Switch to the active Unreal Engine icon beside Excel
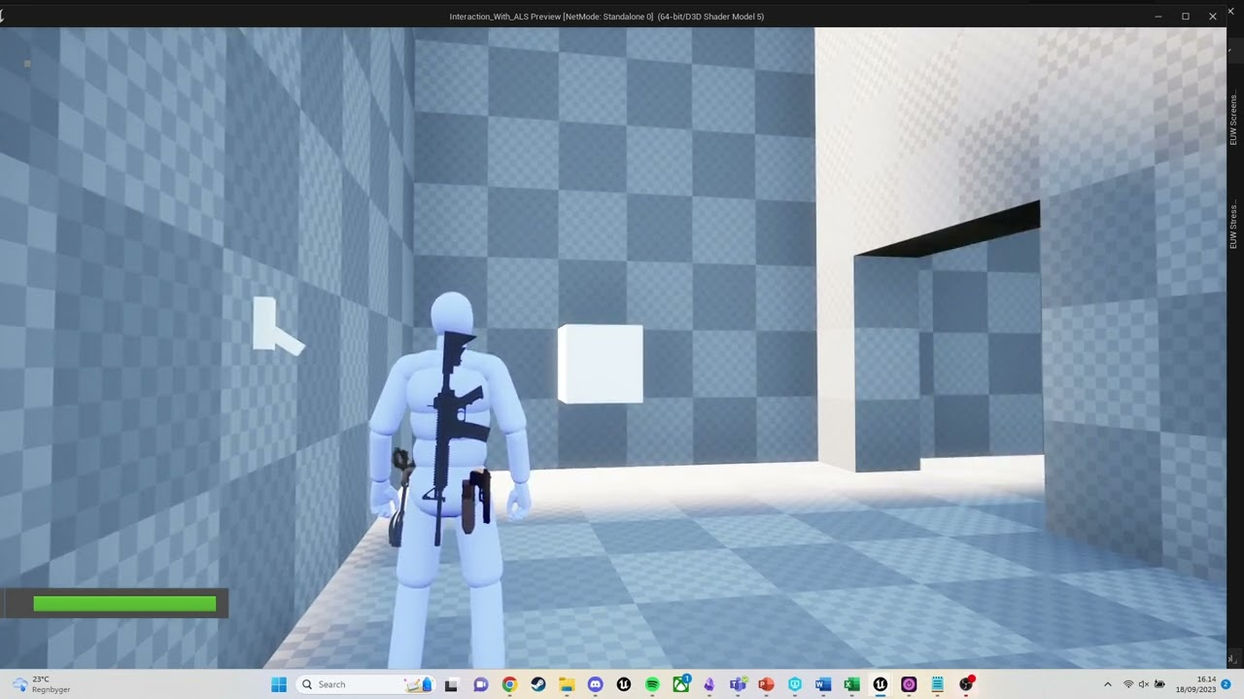The width and height of the screenshot is (1244, 699). pos(880,685)
